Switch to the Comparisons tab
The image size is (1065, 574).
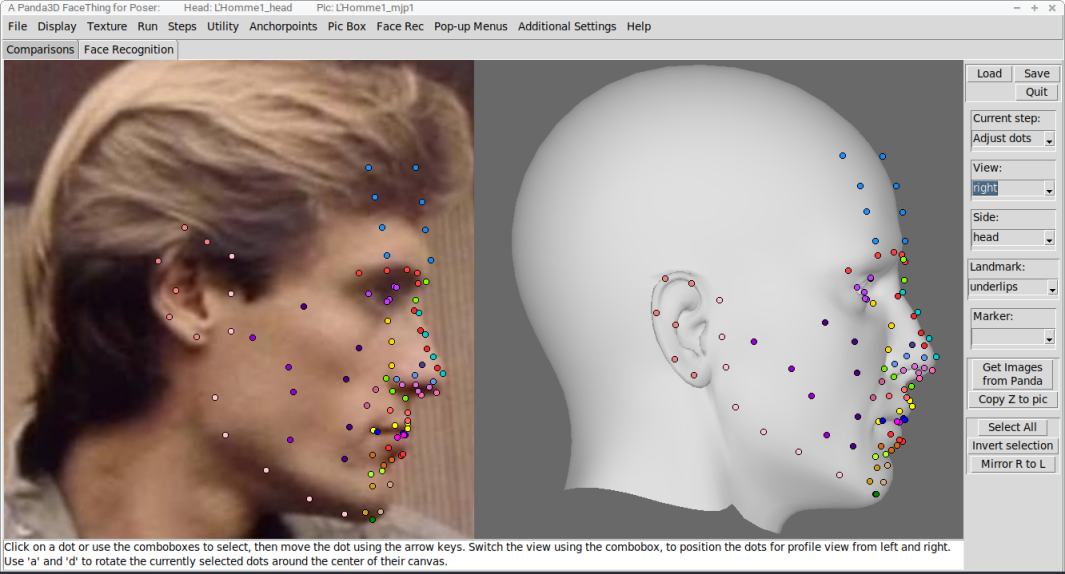click(x=40, y=50)
